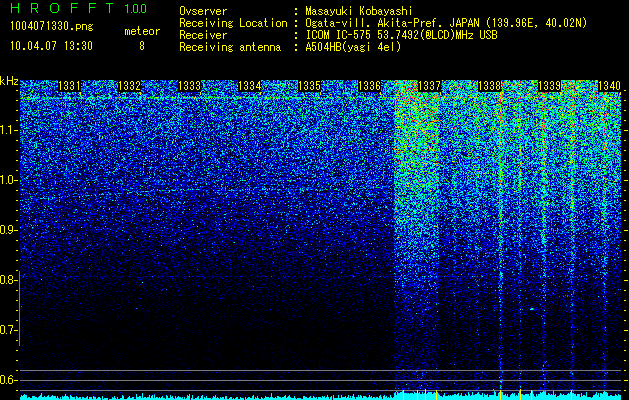Click the Ogata-vill. Akita-Pref. JAPAN location line
This screenshot has width=629, height=400.
[x=446, y=23]
